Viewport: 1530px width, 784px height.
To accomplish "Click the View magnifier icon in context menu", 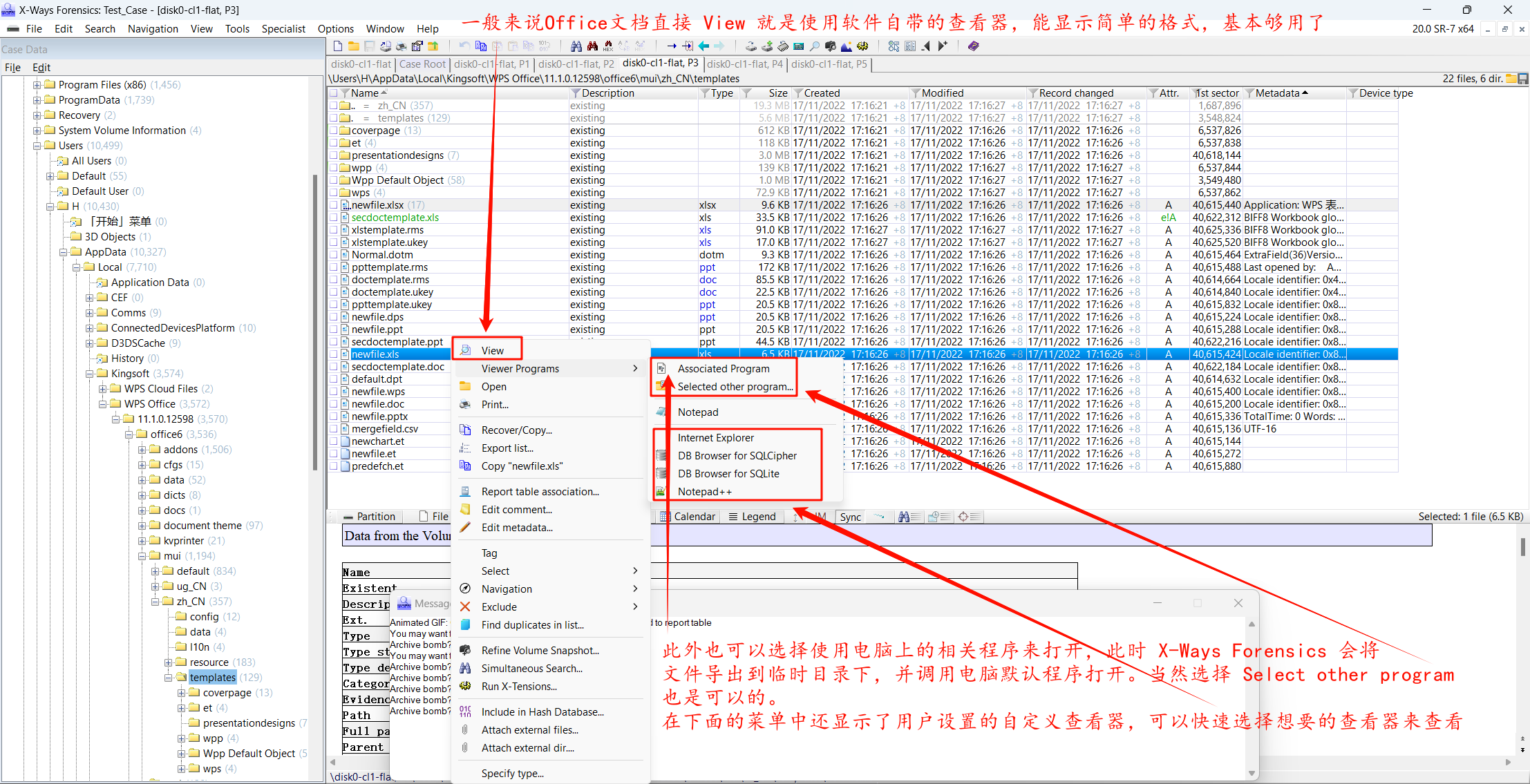I will pos(466,350).
